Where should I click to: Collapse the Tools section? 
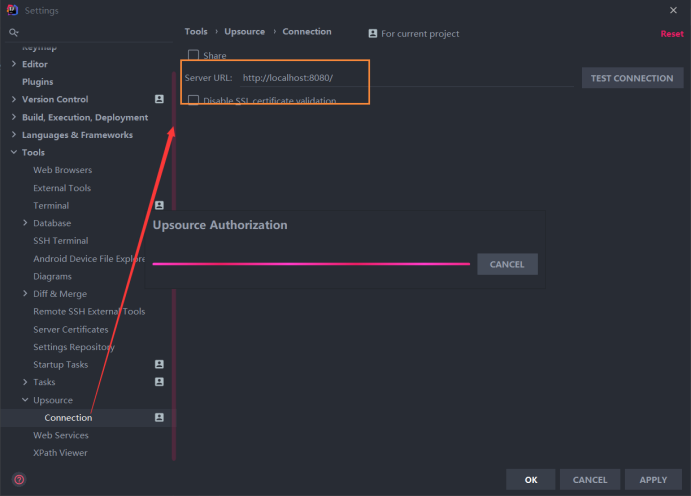click(14, 152)
